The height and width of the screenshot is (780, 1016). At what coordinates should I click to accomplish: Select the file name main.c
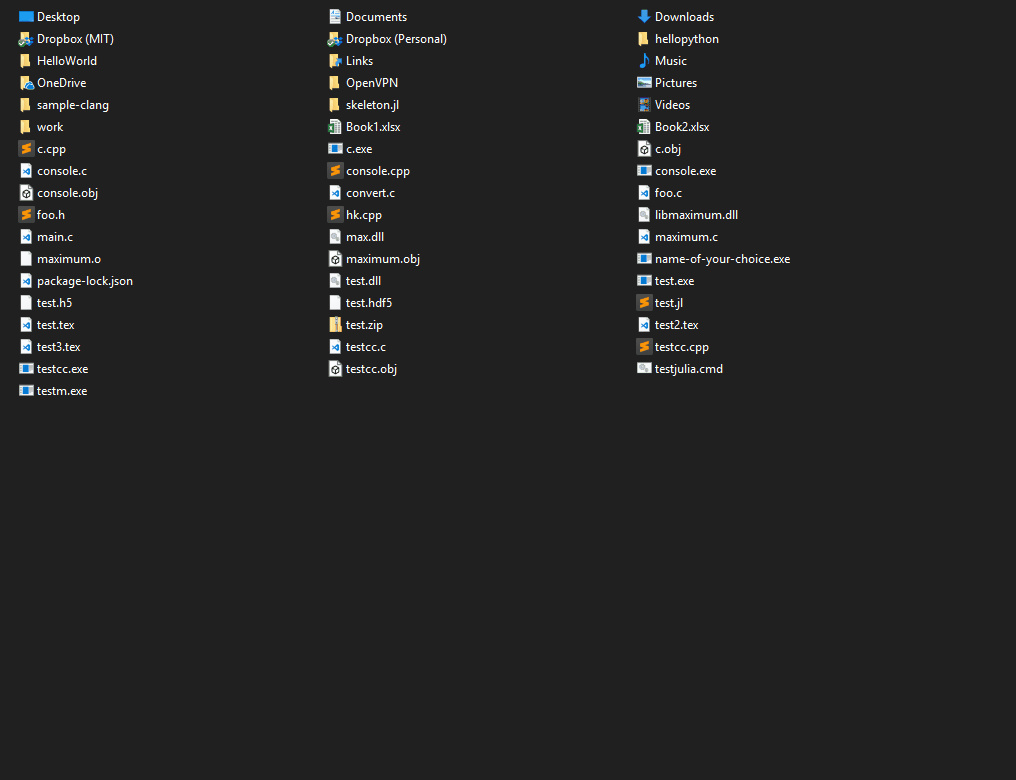tap(55, 237)
